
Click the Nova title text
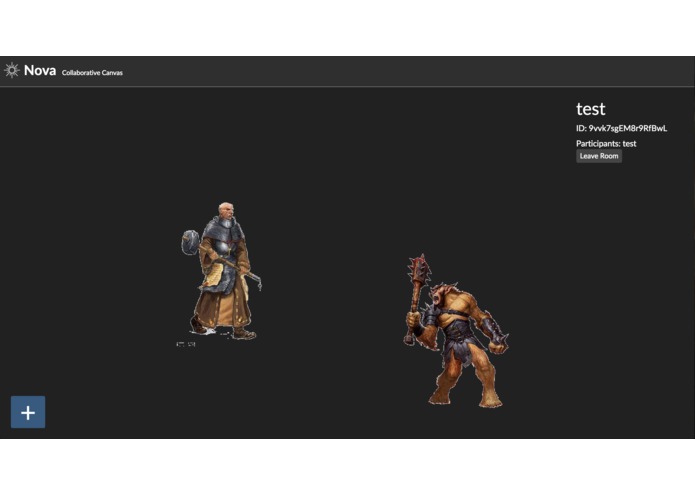40,70
